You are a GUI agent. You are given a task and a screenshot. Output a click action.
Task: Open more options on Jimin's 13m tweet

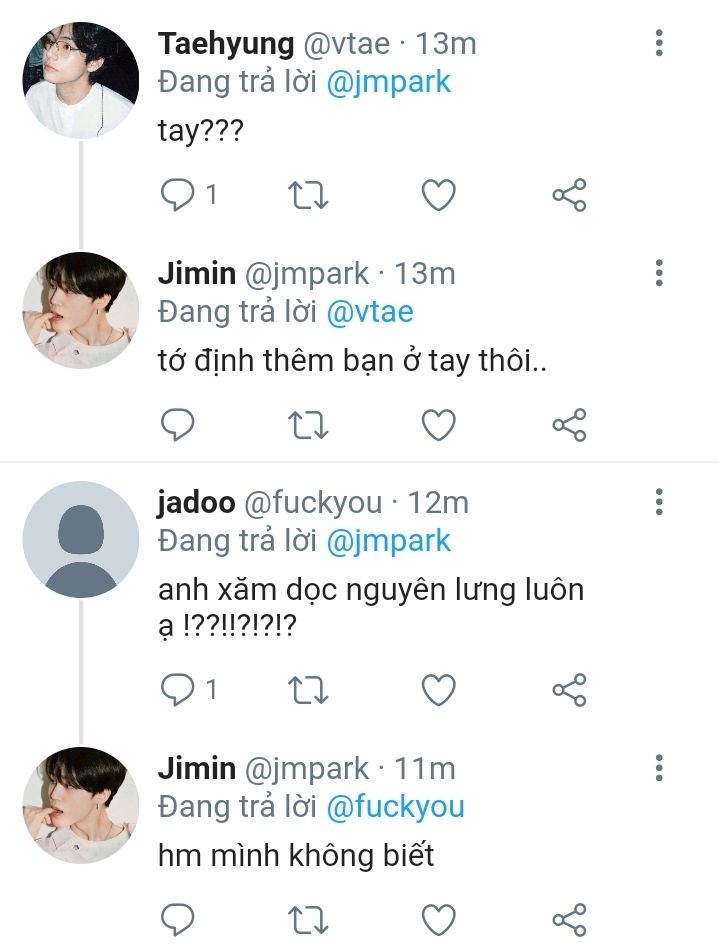click(x=658, y=272)
